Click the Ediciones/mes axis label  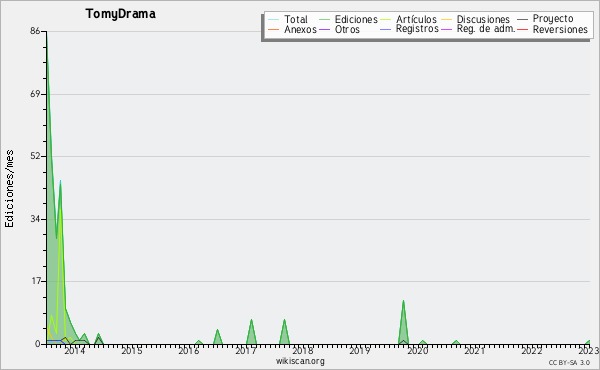pyautogui.click(x=9, y=189)
